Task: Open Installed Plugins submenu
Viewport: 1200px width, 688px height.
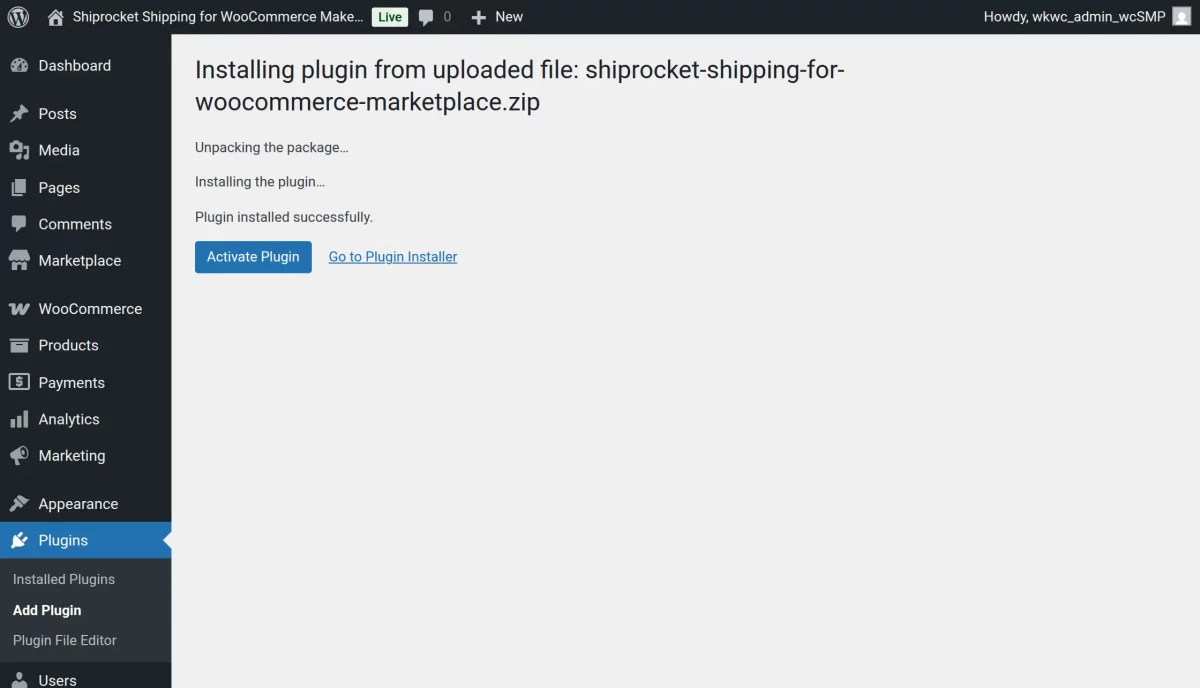Action: [x=64, y=579]
